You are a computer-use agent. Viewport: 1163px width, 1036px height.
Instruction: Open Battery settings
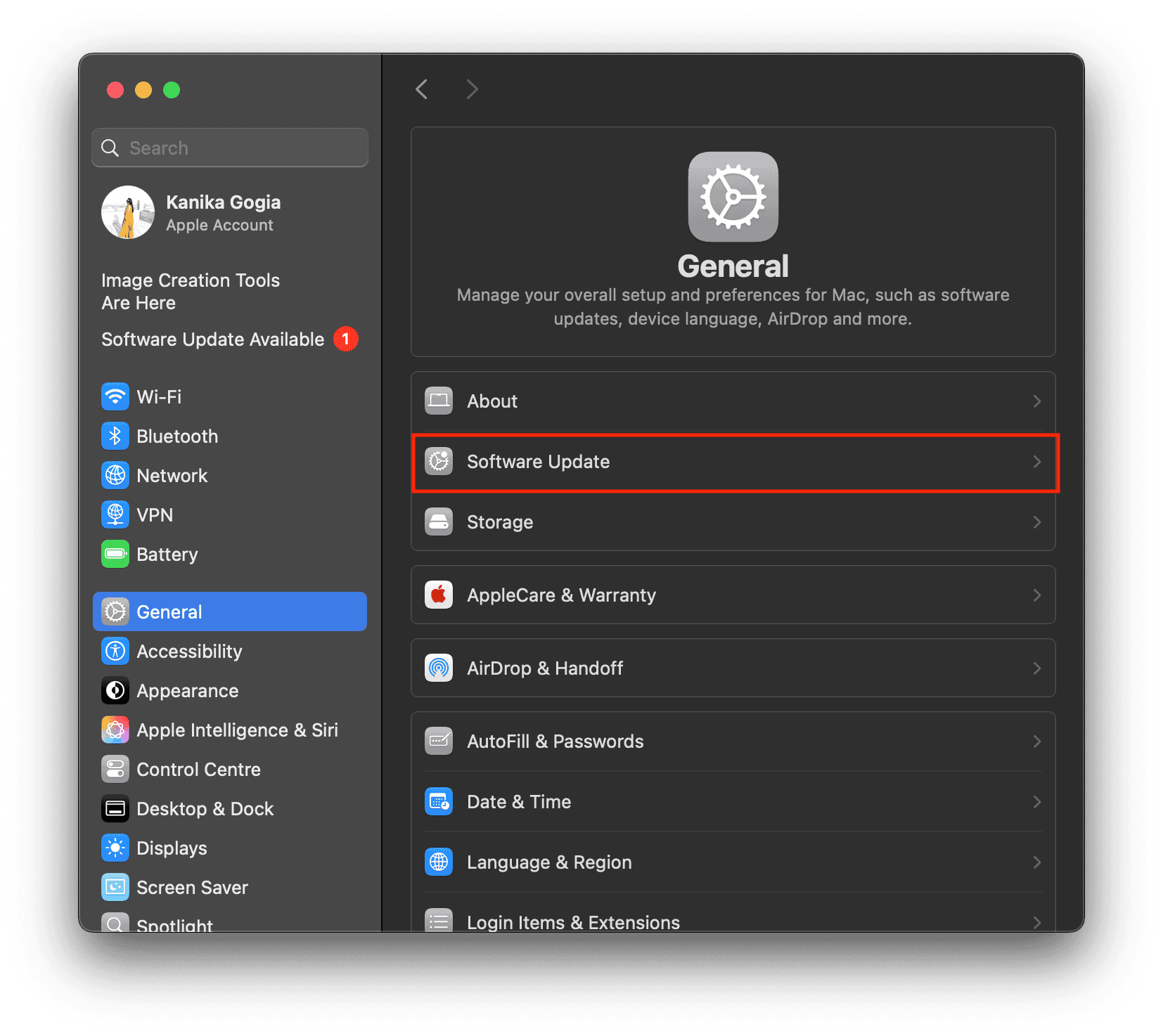167,555
